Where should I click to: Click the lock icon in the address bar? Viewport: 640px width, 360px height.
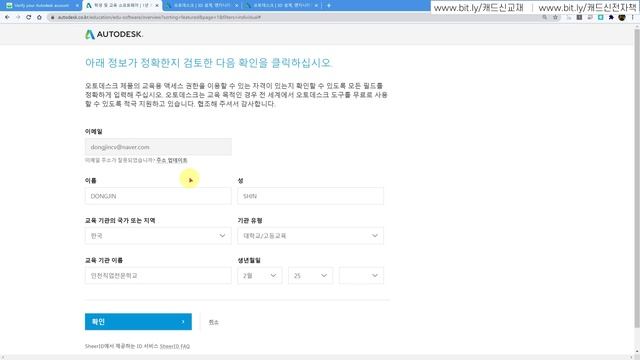pos(53,18)
